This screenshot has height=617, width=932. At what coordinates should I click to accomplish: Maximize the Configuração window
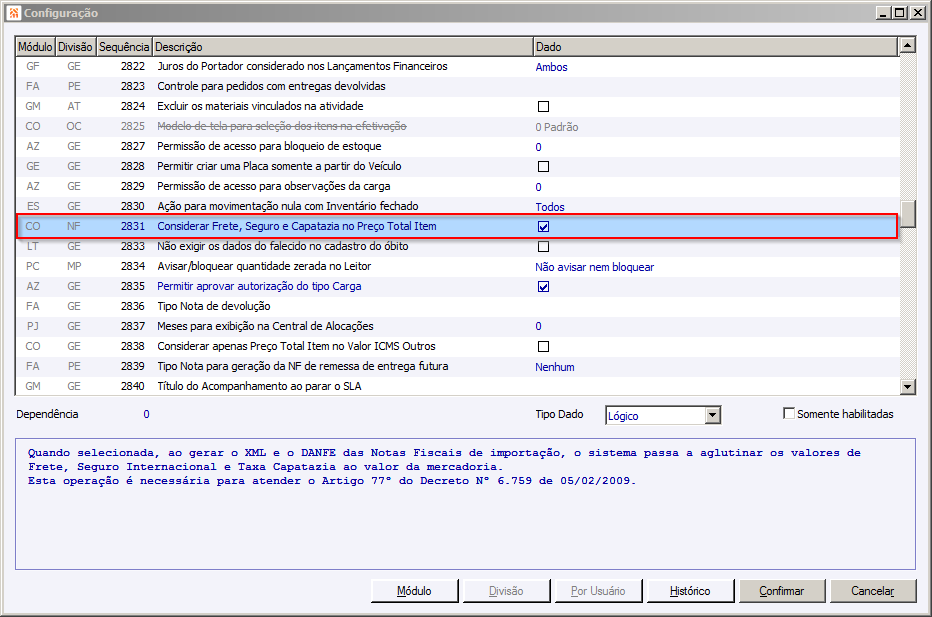pos(900,12)
